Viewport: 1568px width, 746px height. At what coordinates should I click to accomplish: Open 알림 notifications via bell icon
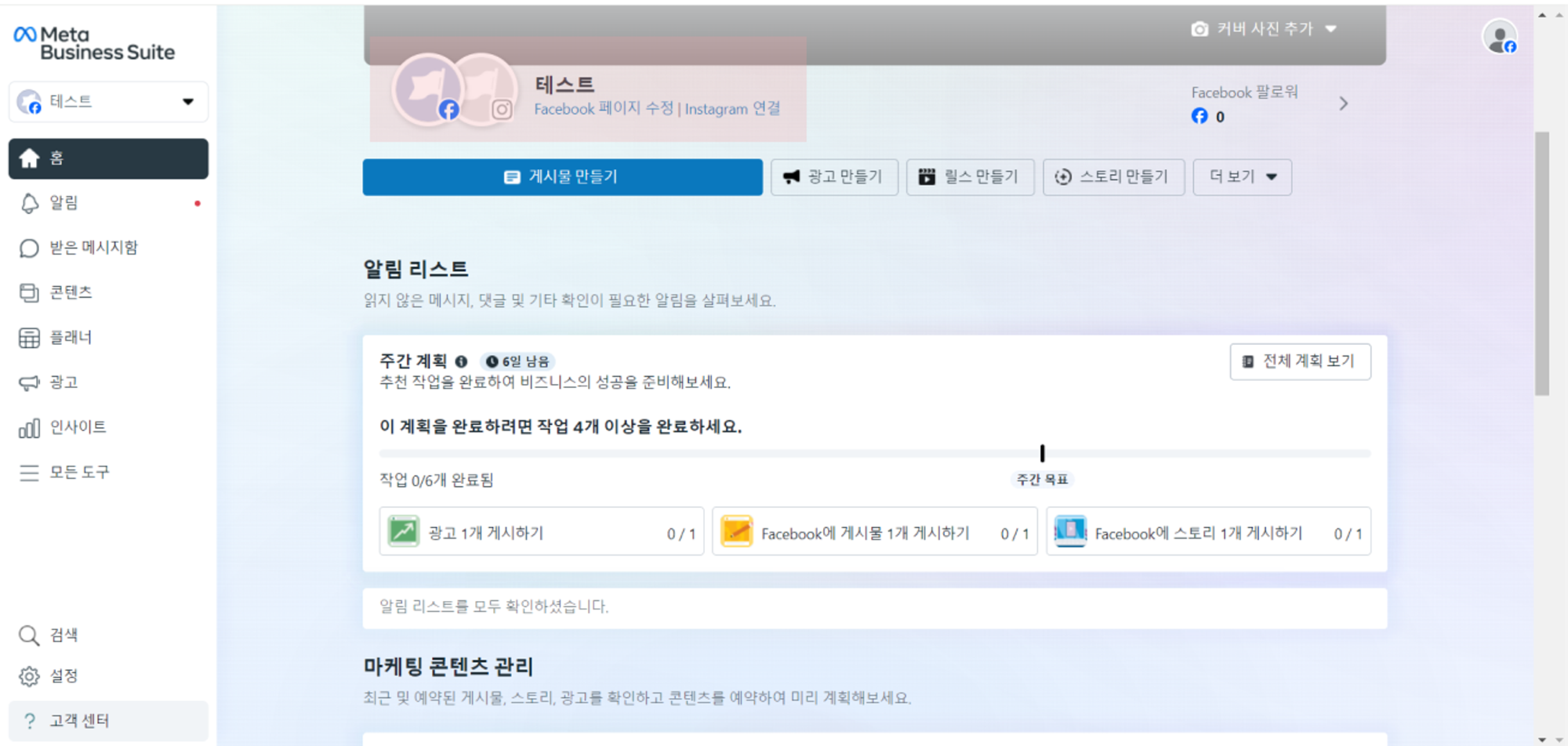(29, 203)
